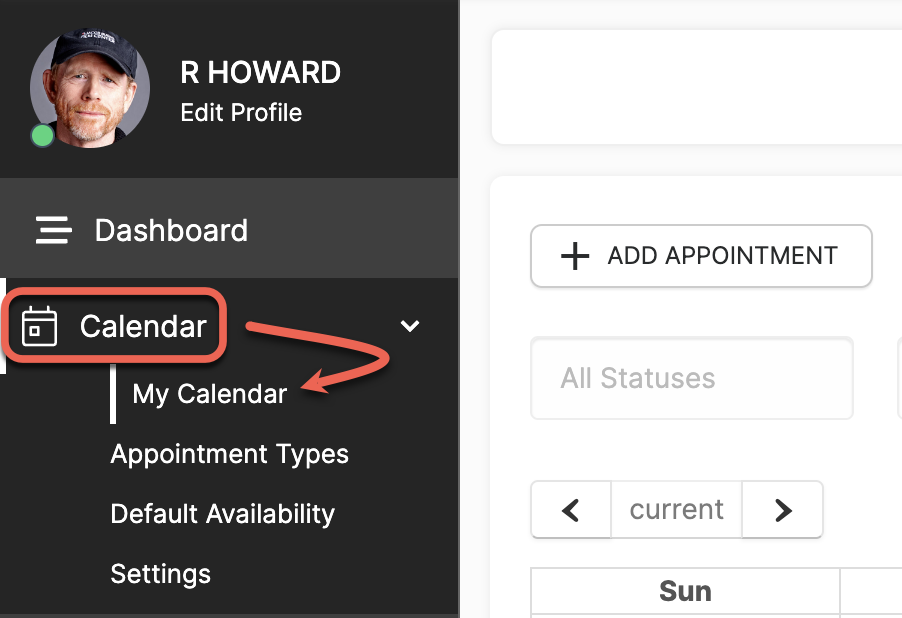Click the R Howard profile picture
Image resolution: width=902 pixels, height=618 pixels.
(90, 88)
